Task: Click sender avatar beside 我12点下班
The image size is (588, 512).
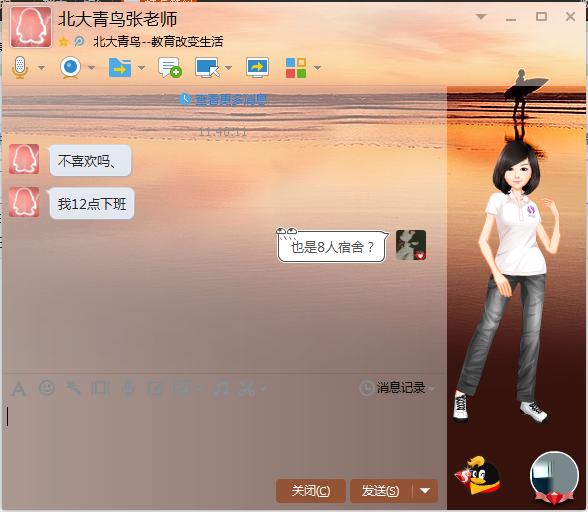Action: tap(24, 202)
